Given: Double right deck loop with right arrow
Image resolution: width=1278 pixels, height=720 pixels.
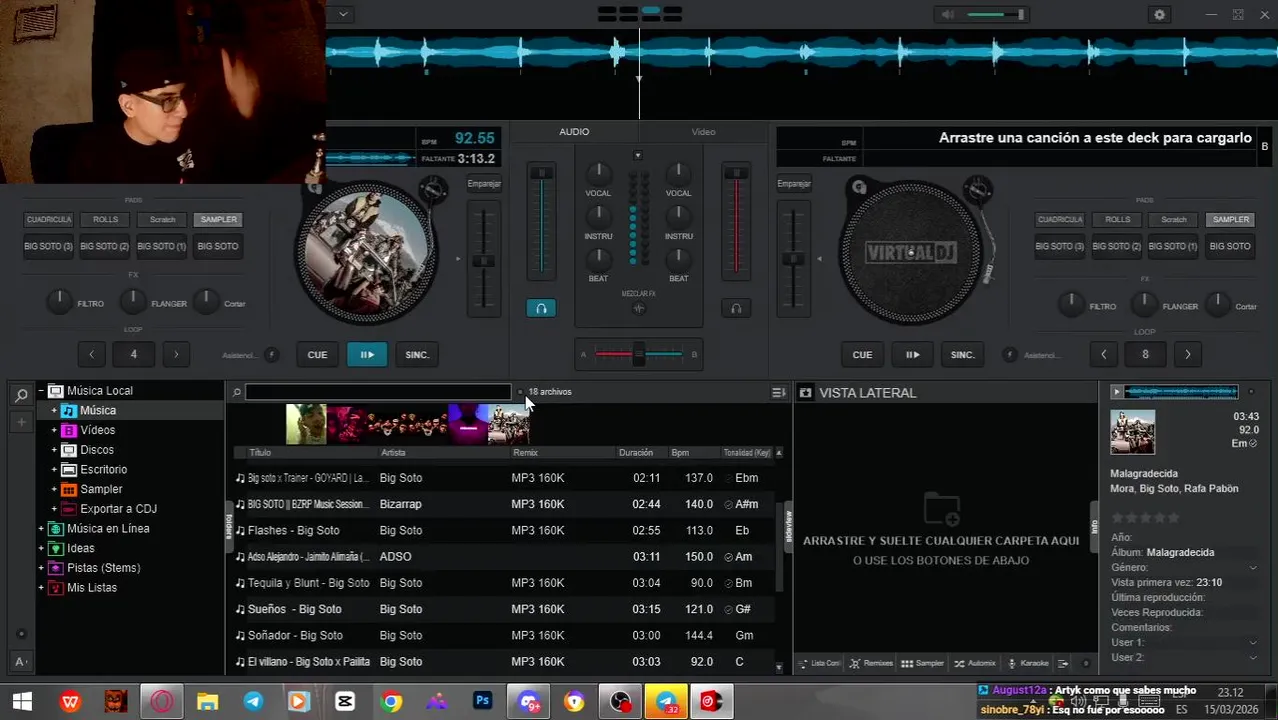Looking at the screenshot, I should 1187,354.
